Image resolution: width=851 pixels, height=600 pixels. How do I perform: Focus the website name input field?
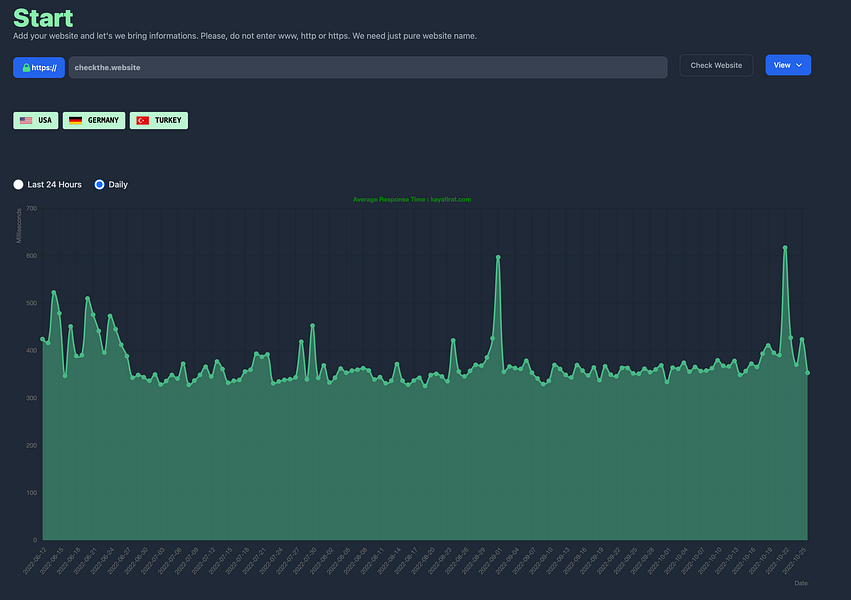click(368, 67)
